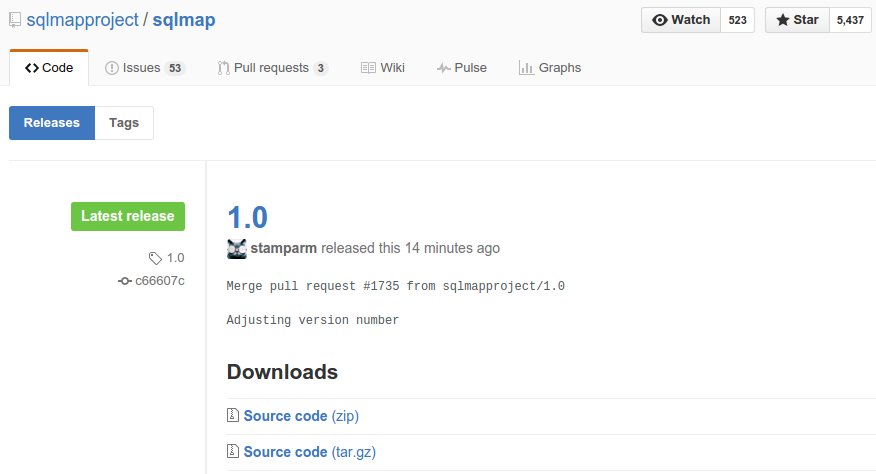Click the Wiki book icon
The image size is (876, 474).
point(368,68)
